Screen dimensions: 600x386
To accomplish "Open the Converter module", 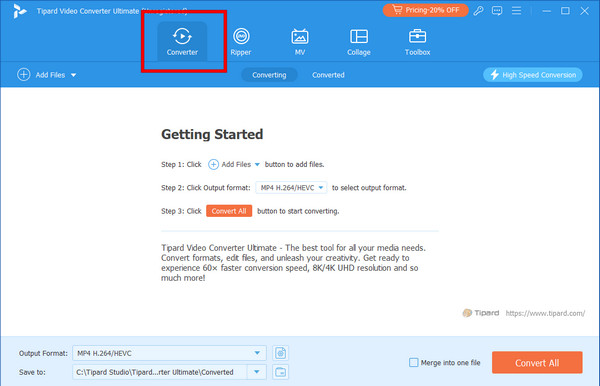I will [x=182, y=41].
